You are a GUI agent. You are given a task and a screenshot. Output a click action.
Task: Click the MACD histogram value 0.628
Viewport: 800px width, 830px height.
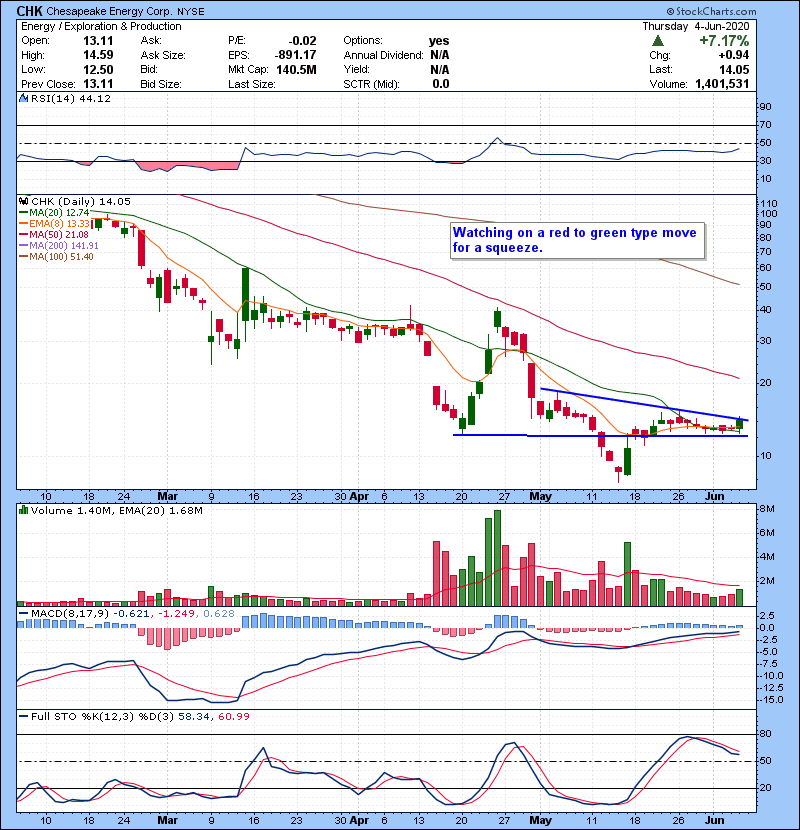point(217,614)
